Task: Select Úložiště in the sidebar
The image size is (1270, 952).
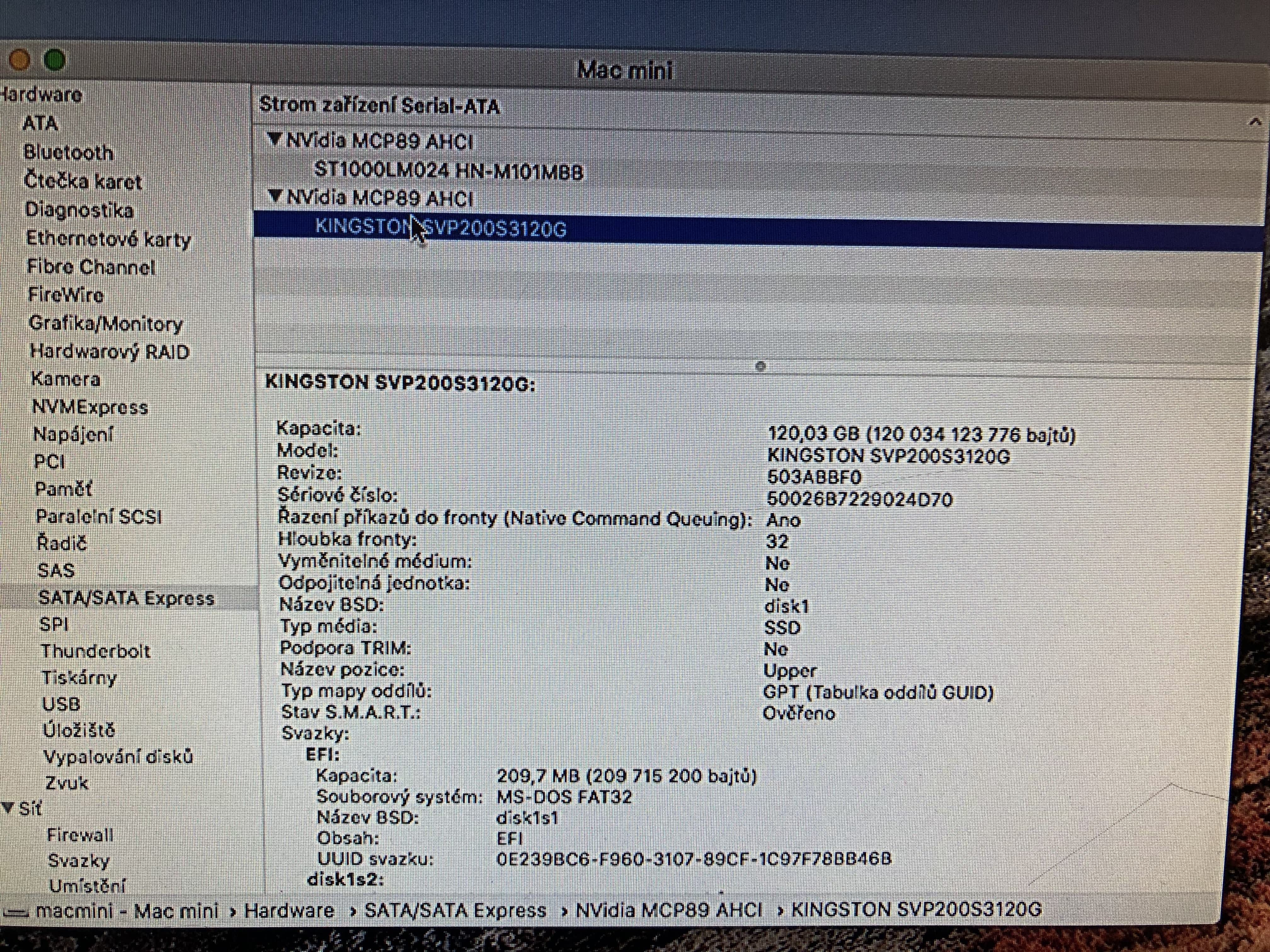Action: point(79,730)
